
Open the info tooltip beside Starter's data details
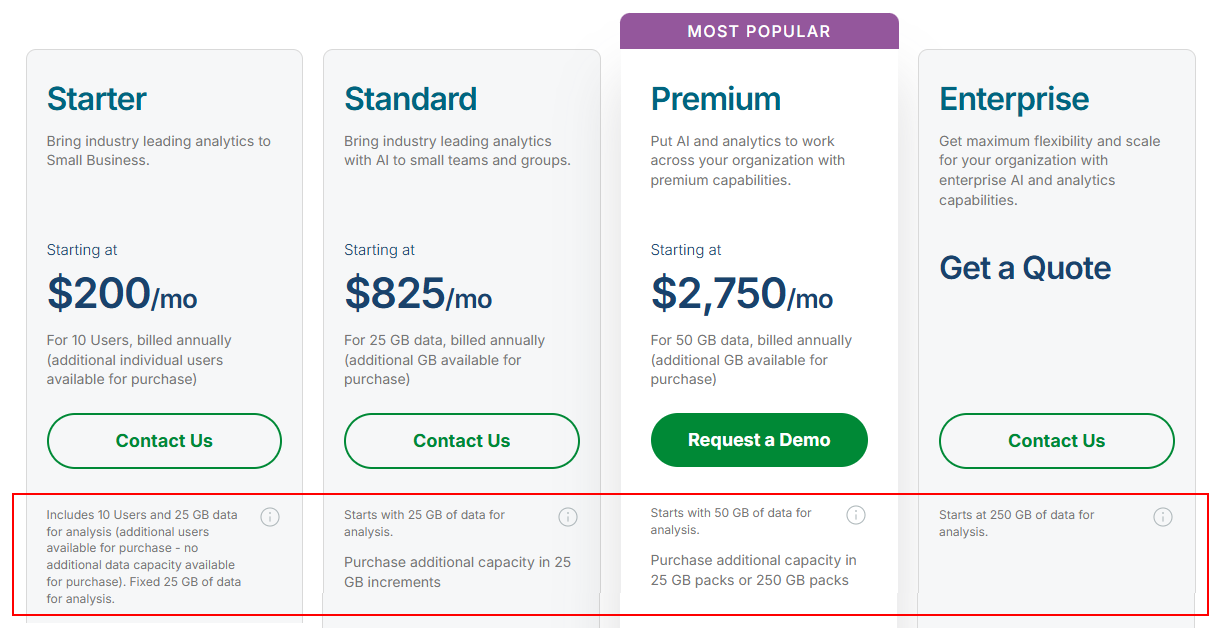pos(269,516)
